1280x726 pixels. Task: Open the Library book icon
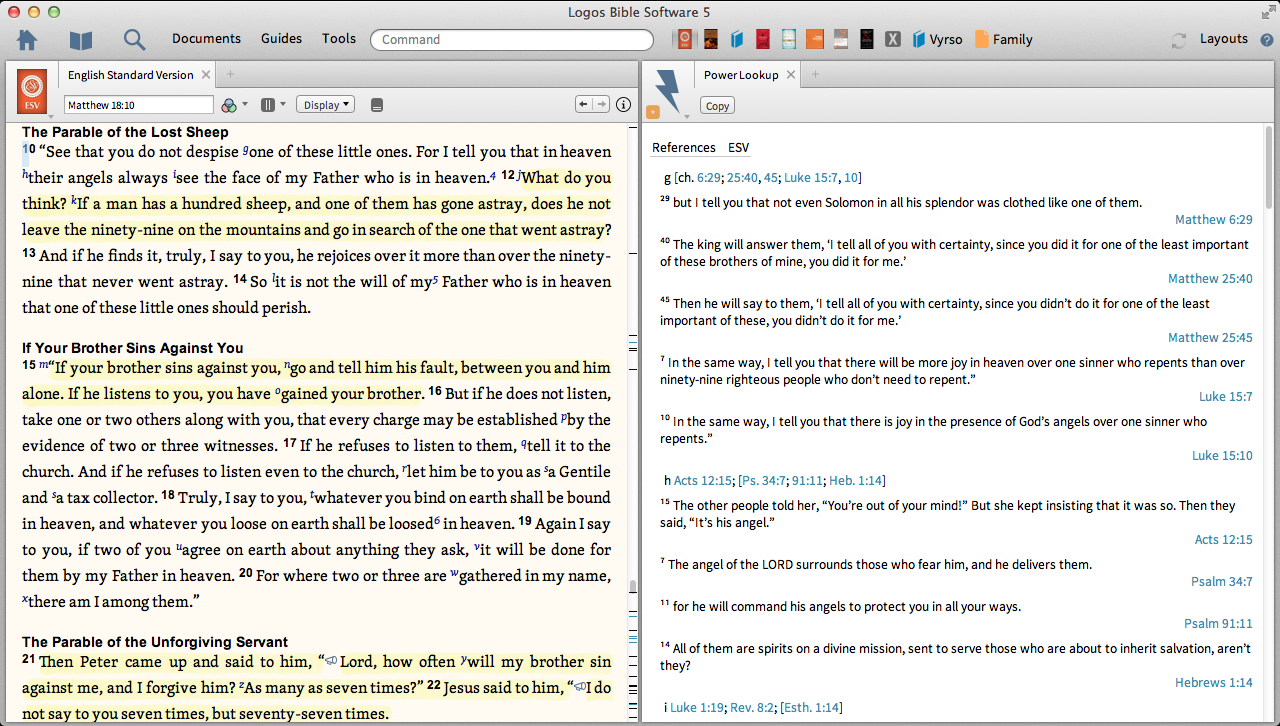pyautogui.click(x=80, y=40)
